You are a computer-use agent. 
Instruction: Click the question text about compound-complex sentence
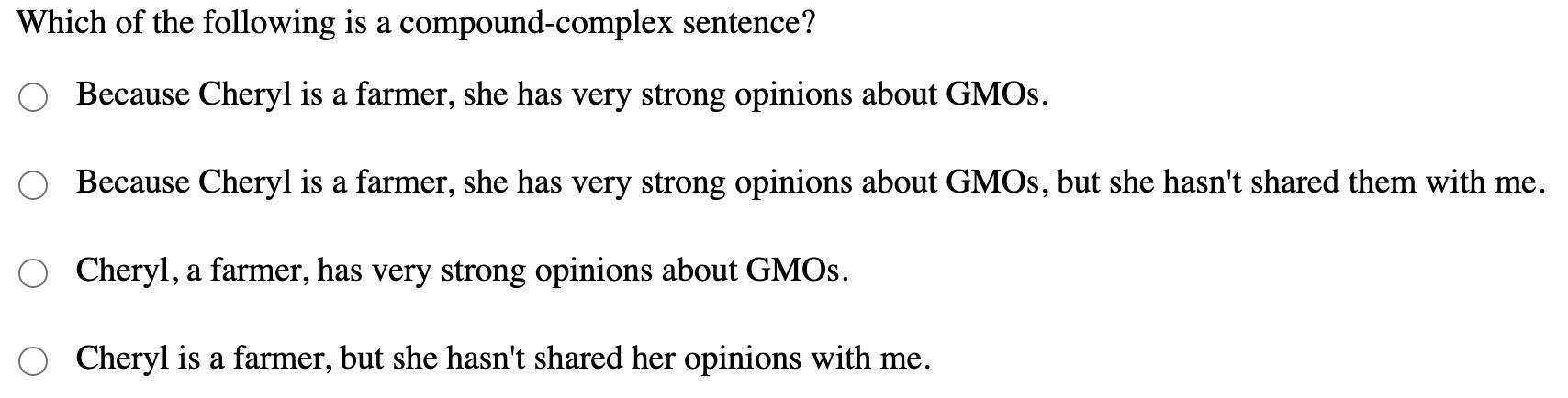416,23
